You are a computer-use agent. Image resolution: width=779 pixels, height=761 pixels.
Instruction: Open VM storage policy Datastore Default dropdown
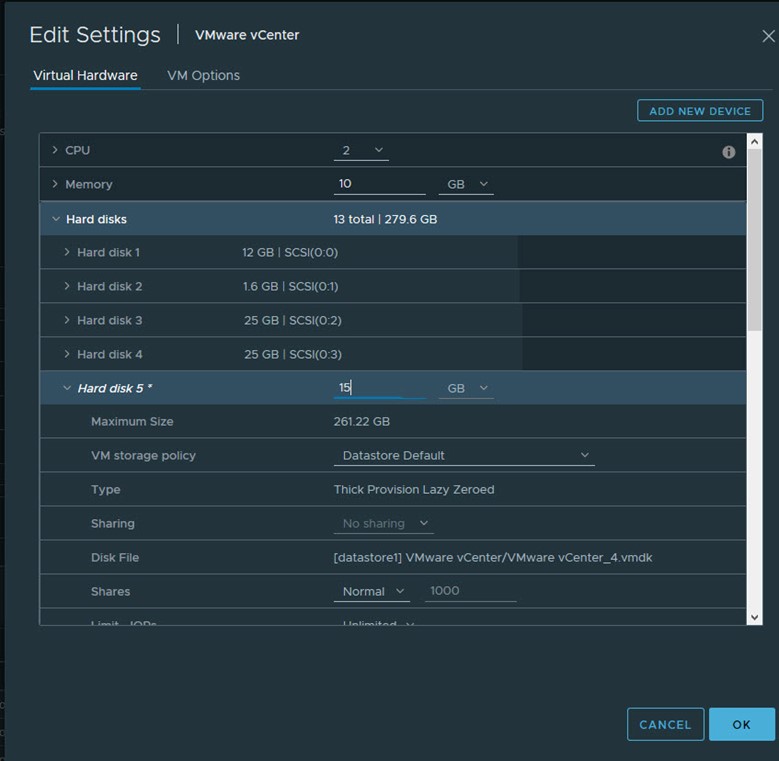(x=464, y=455)
